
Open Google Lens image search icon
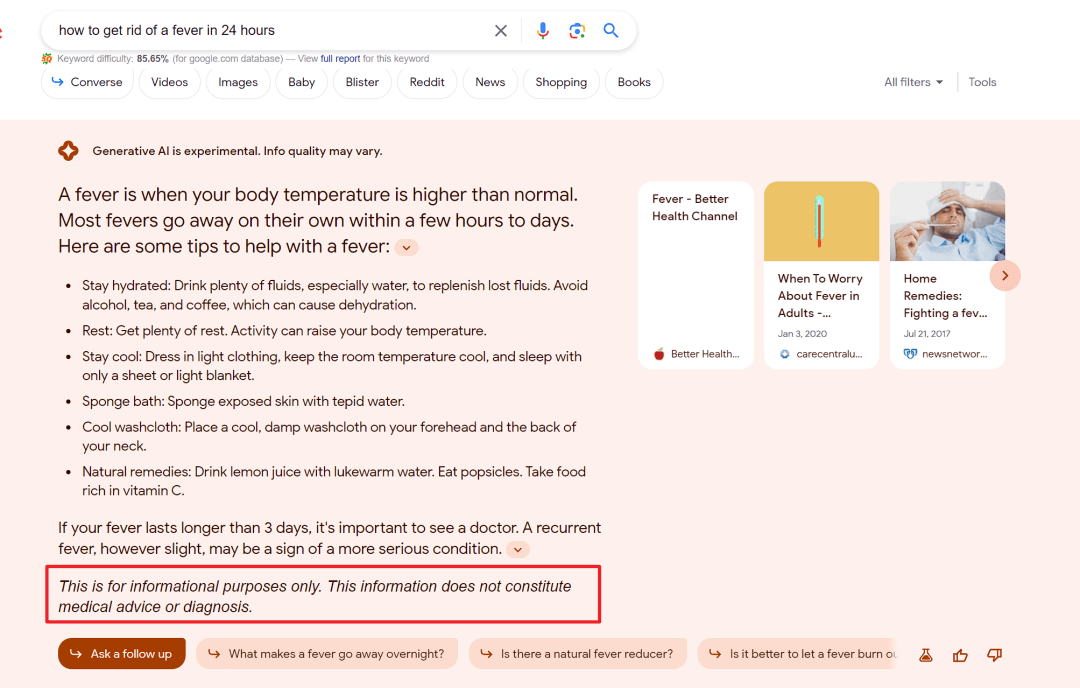click(577, 30)
